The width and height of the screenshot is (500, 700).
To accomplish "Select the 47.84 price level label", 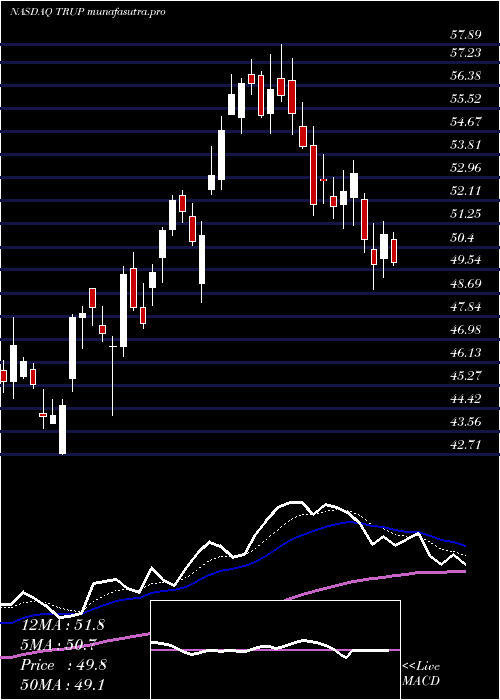I will (465, 307).
